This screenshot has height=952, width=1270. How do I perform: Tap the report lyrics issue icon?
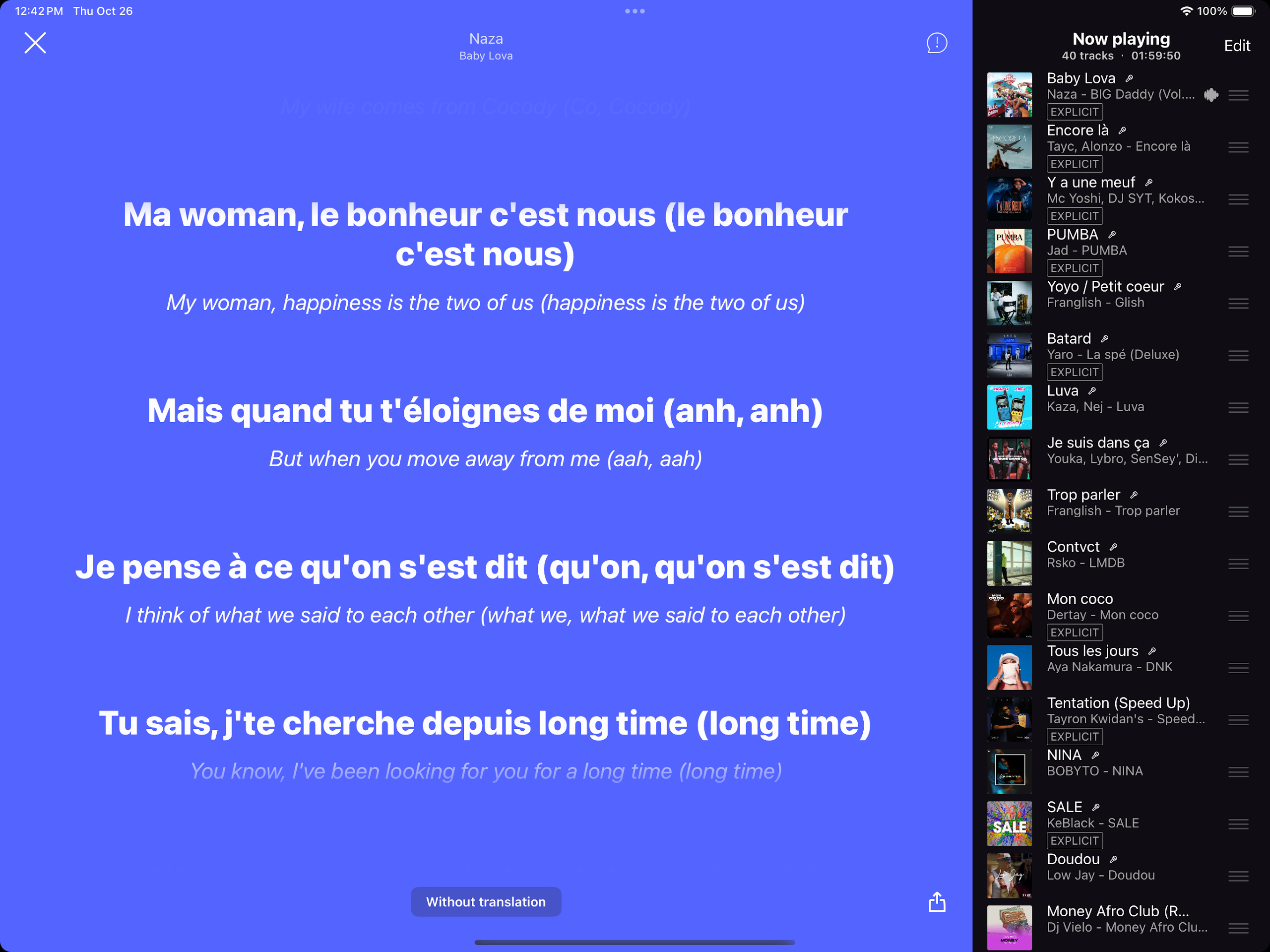click(937, 43)
